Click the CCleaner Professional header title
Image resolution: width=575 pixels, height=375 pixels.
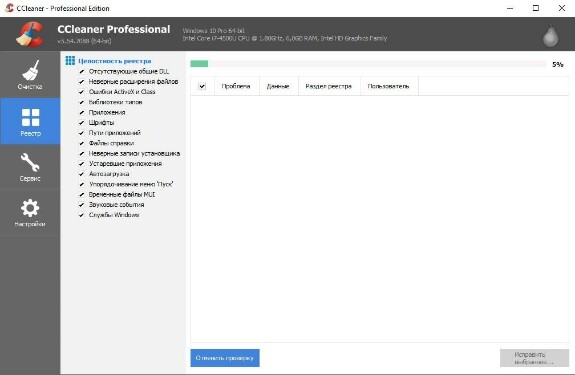114,29
